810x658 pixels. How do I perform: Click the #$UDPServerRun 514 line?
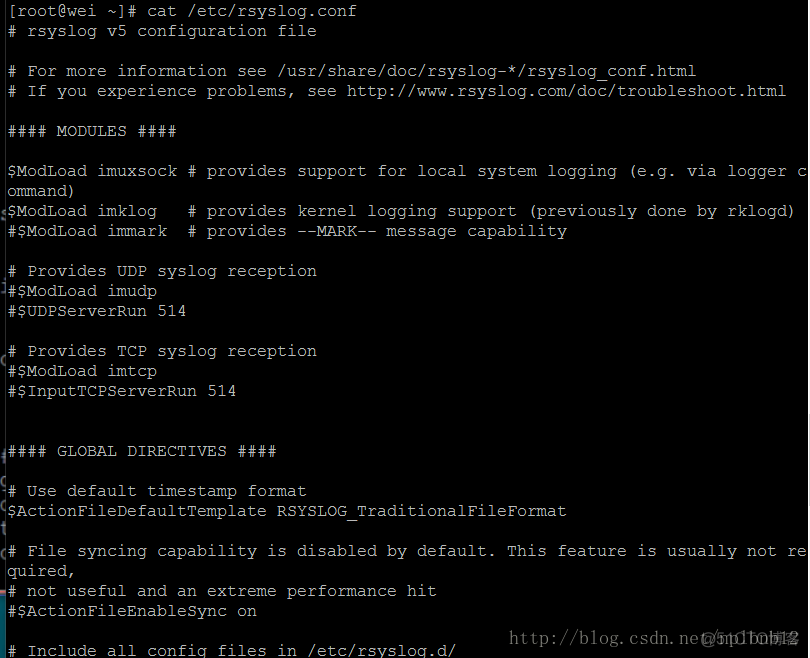point(97,311)
